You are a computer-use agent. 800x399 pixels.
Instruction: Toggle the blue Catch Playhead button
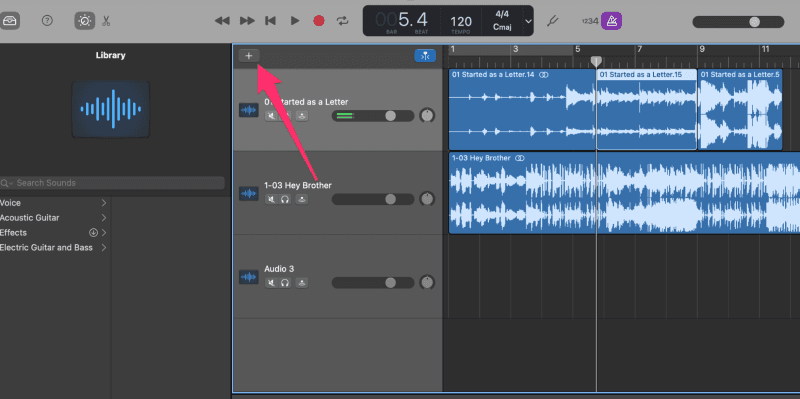[425, 56]
